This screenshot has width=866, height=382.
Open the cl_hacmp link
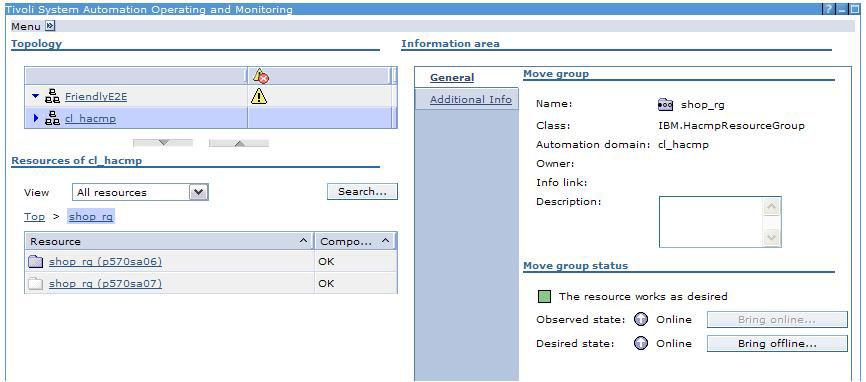[91, 118]
